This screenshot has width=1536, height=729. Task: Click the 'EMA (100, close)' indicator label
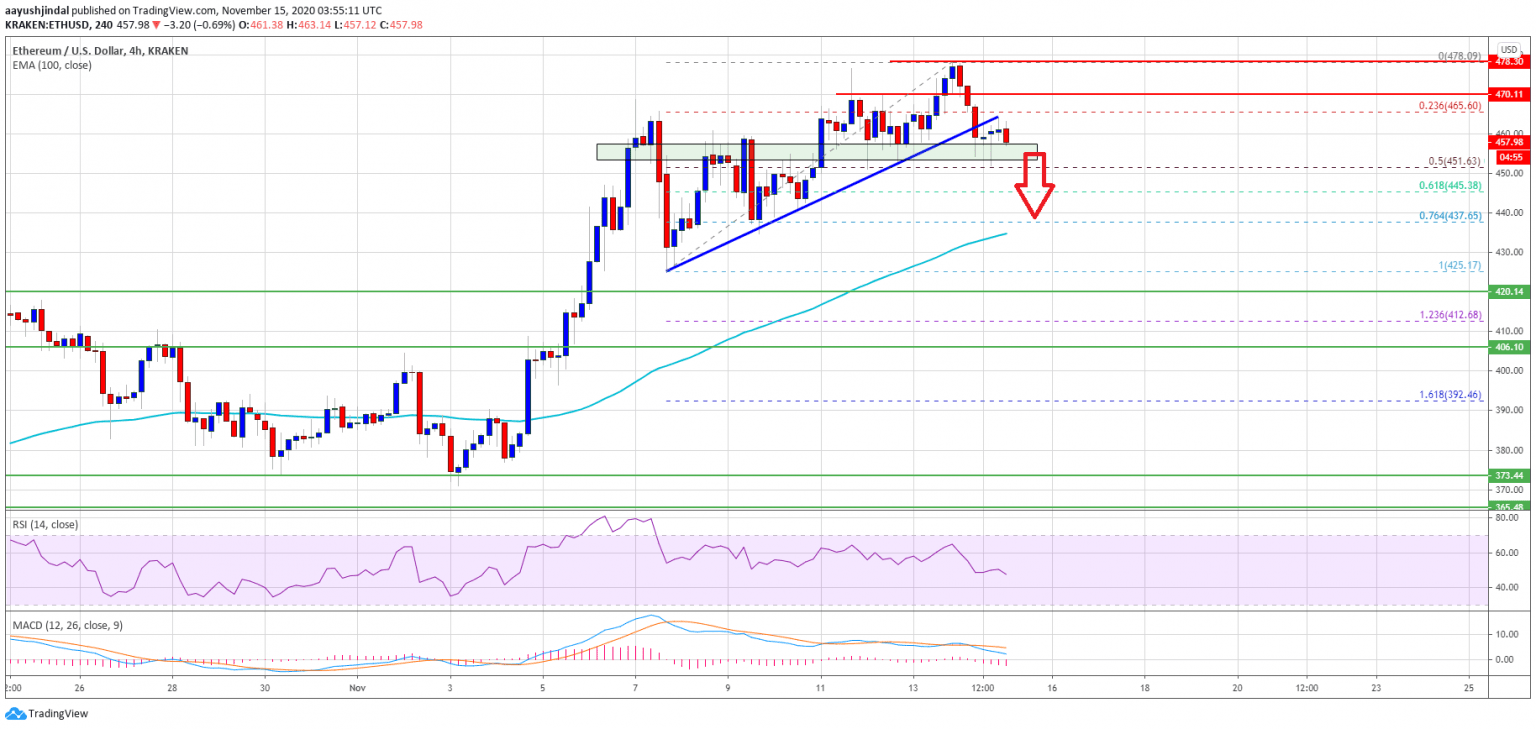coord(52,65)
